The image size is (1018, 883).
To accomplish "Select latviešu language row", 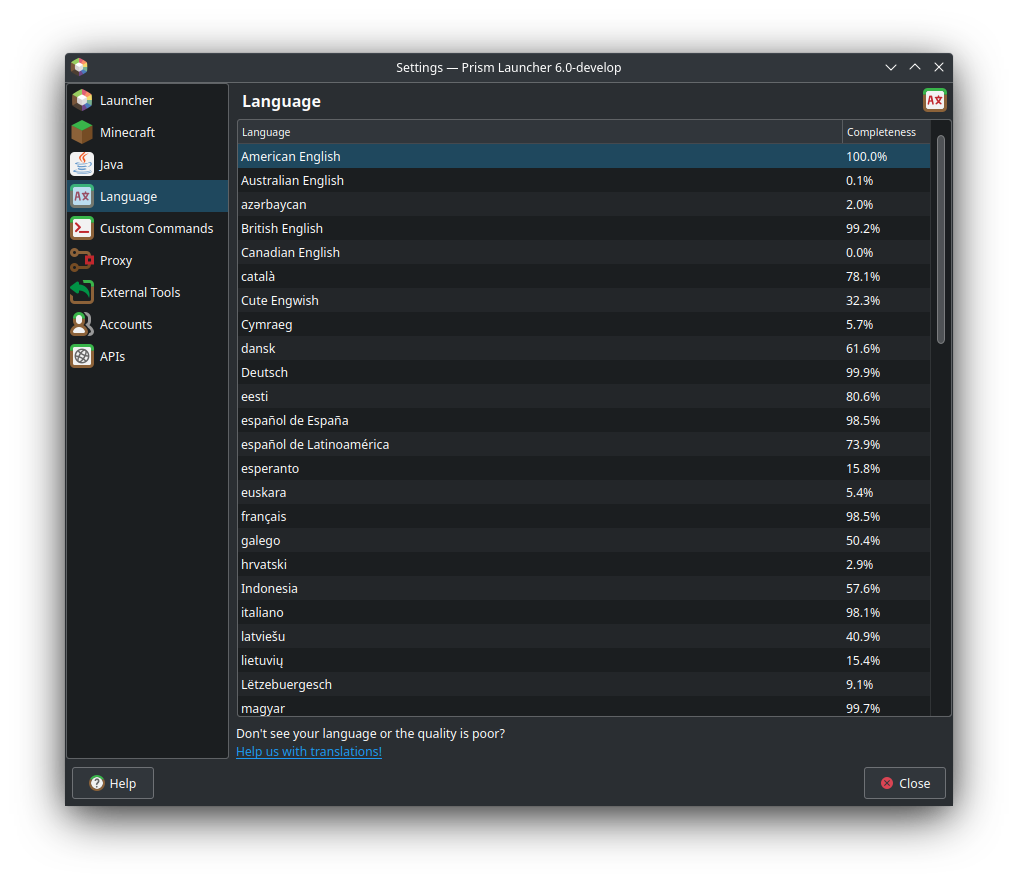I will (584, 637).
